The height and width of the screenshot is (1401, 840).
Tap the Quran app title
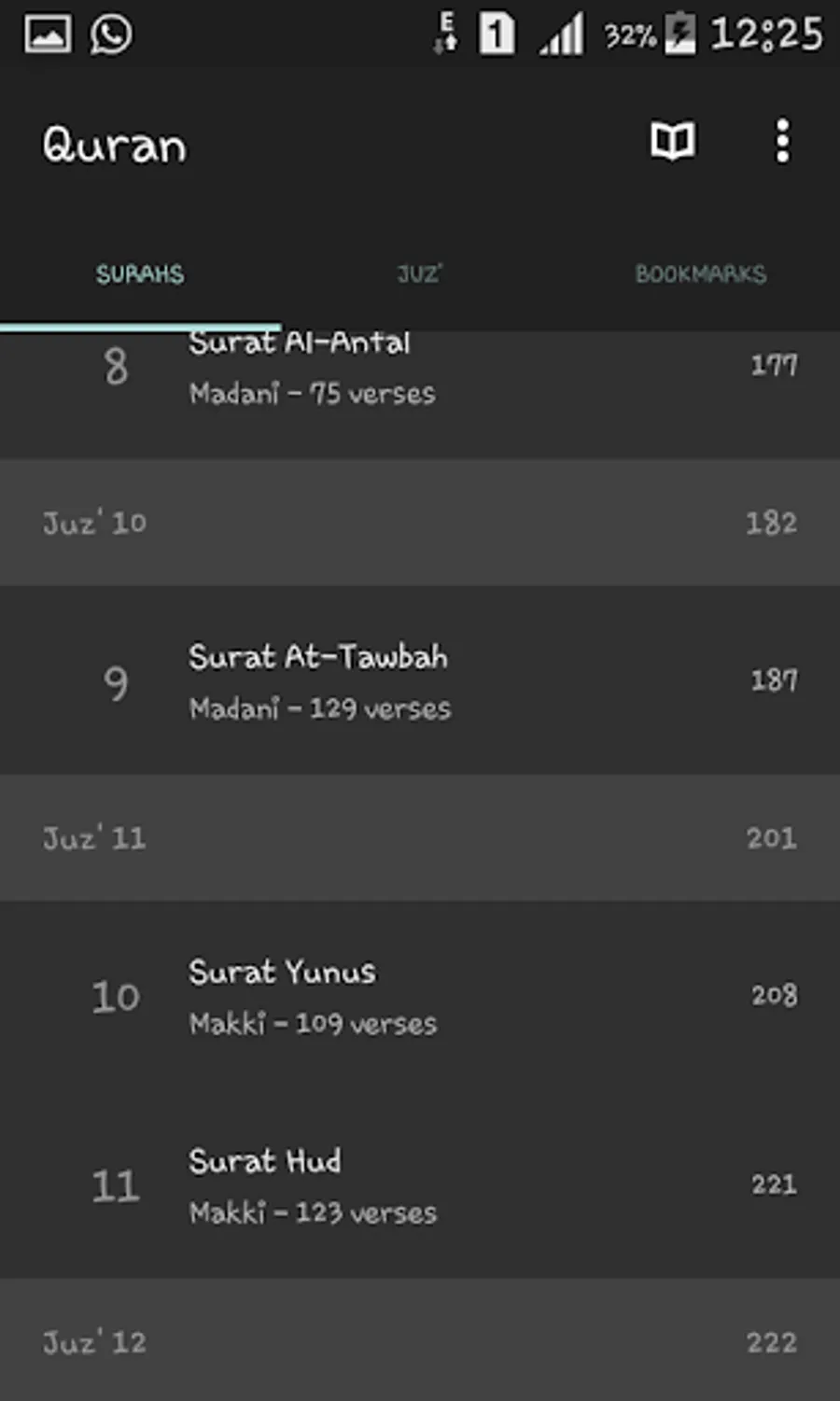point(115,146)
